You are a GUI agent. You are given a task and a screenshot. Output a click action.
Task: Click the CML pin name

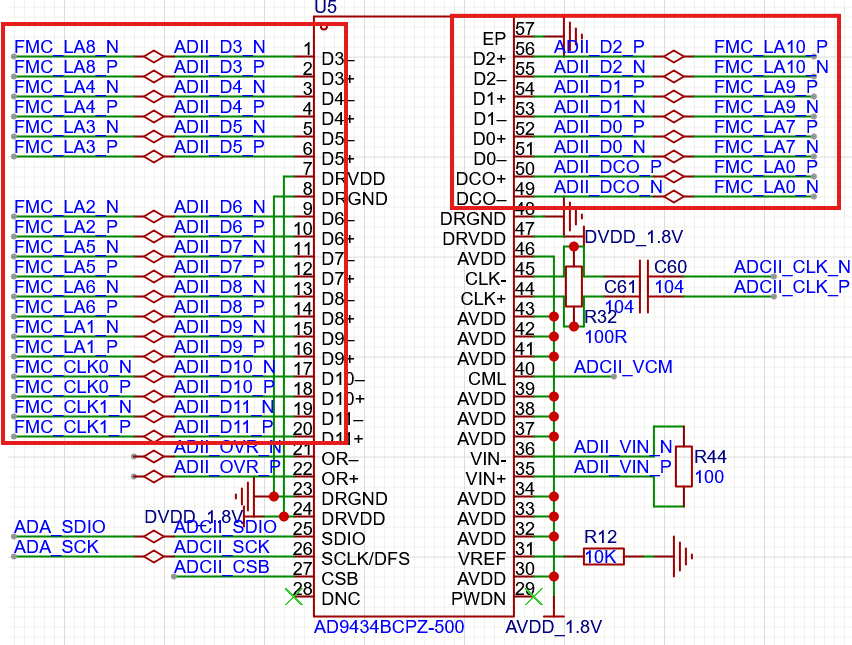(x=487, y=379)
